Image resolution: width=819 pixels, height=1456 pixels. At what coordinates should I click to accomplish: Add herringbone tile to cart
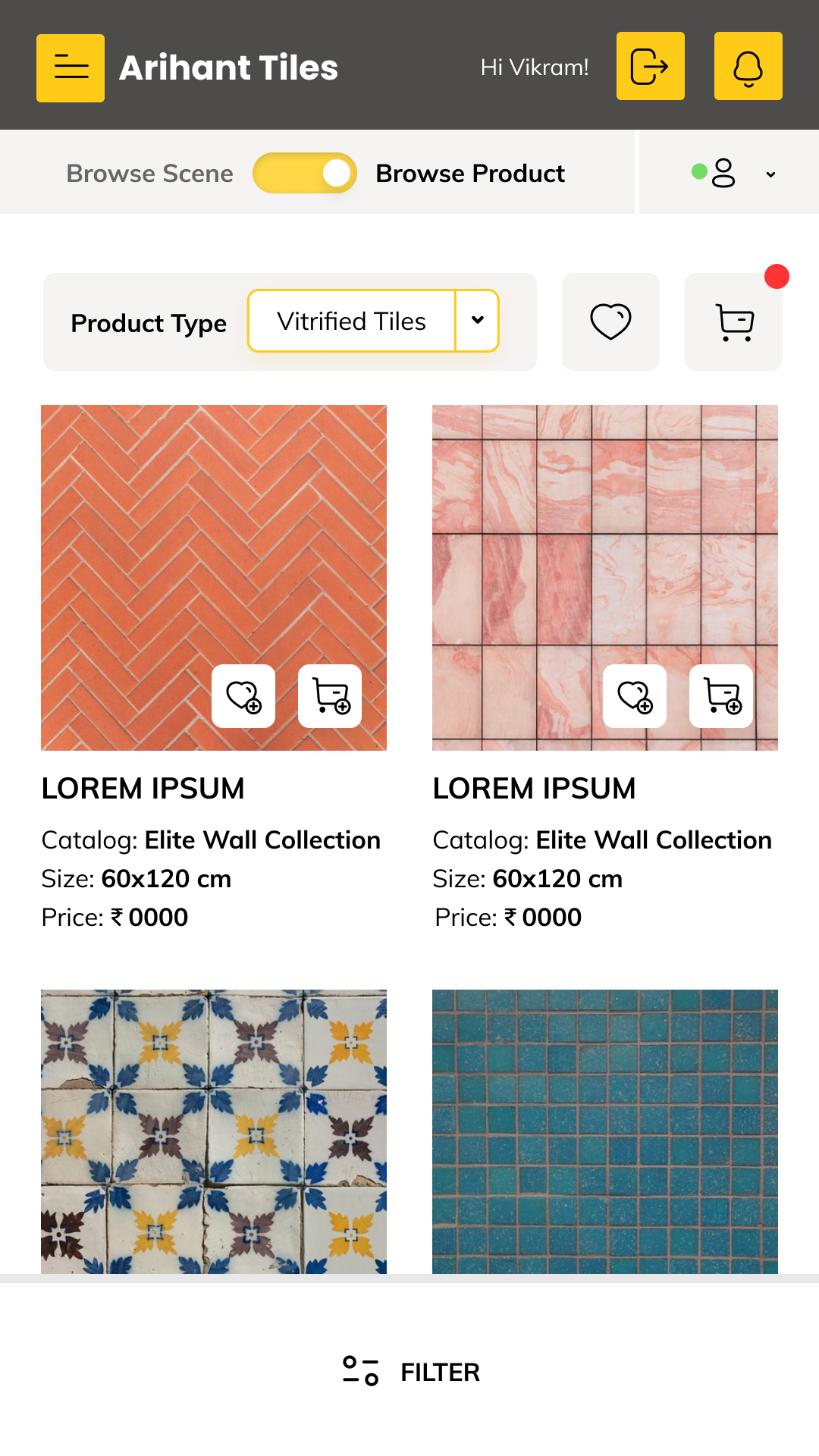tap(330, 696)
